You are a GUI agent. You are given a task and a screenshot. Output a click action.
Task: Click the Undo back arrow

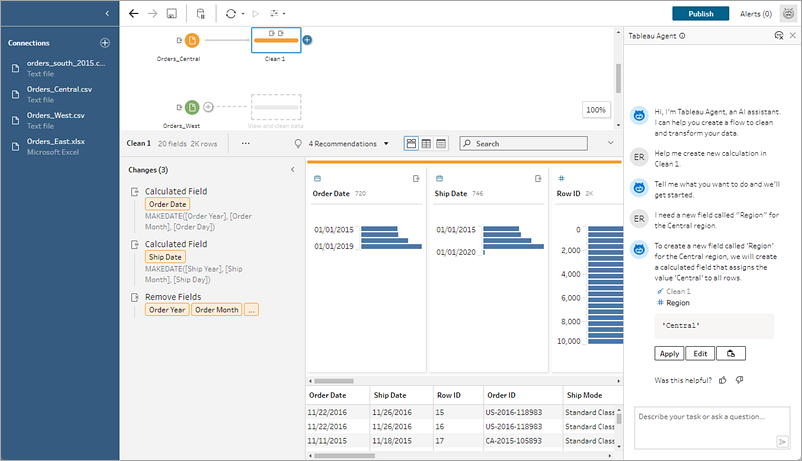[x=133, y=14]
